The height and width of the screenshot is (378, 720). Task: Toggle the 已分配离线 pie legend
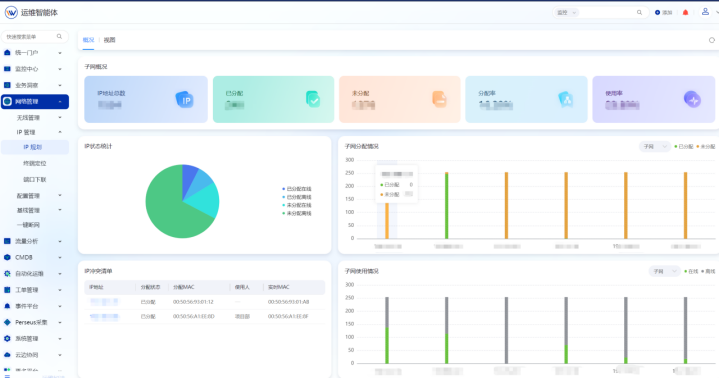[297, 197]
